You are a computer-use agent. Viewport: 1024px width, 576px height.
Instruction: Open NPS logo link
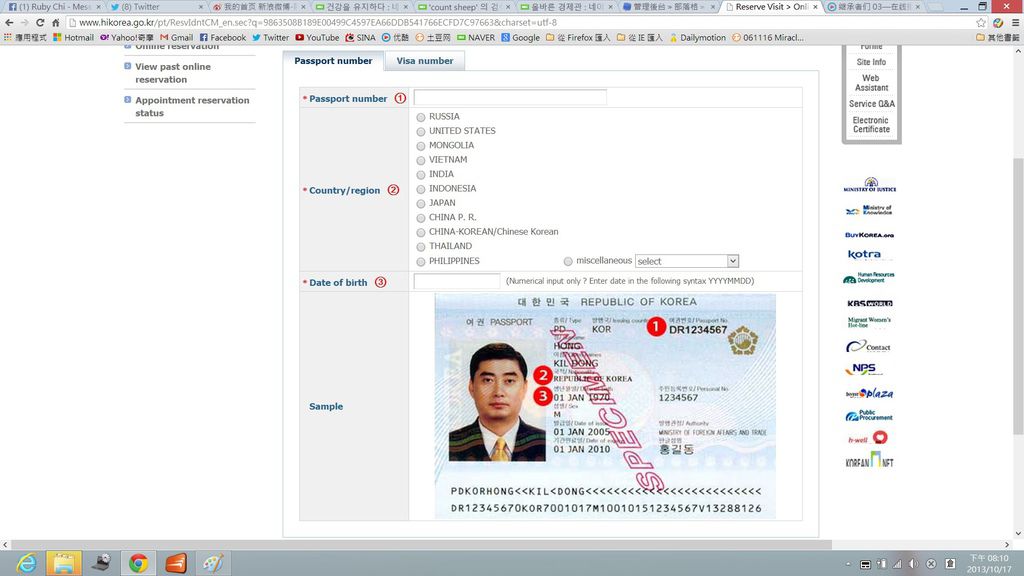pos(863,369)
